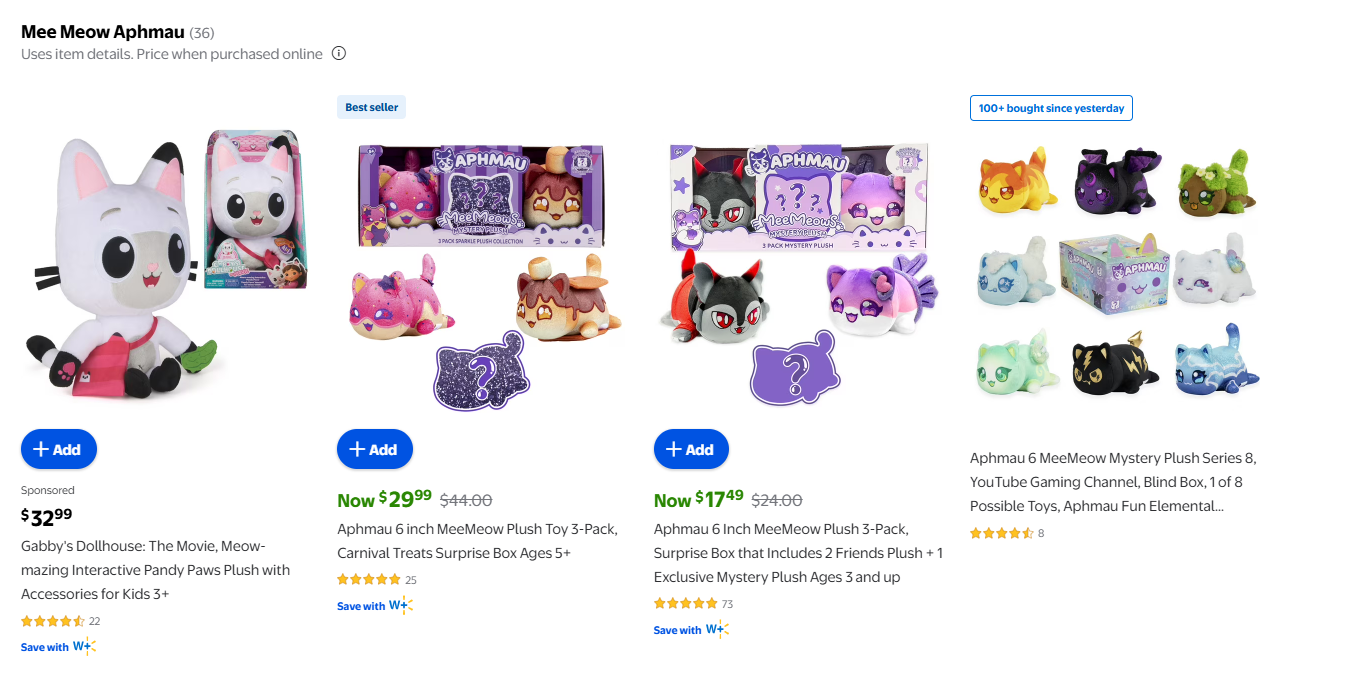Open 'Gabby's Dollhouse: The Movie' product title link
The width and height of the screenshot is (1350, 676).
[x=155, y=570]
